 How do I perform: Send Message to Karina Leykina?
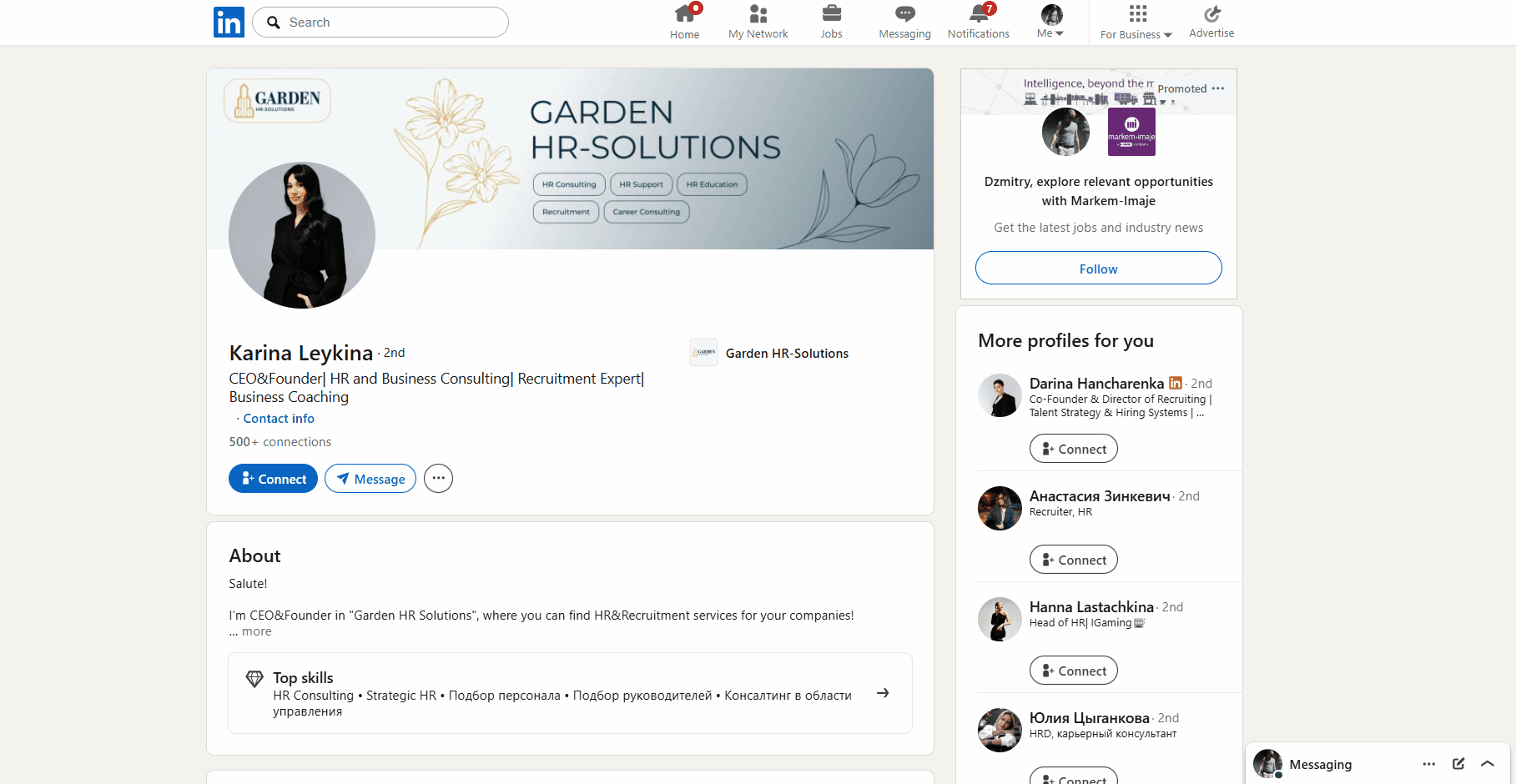[x=370, y=479]
